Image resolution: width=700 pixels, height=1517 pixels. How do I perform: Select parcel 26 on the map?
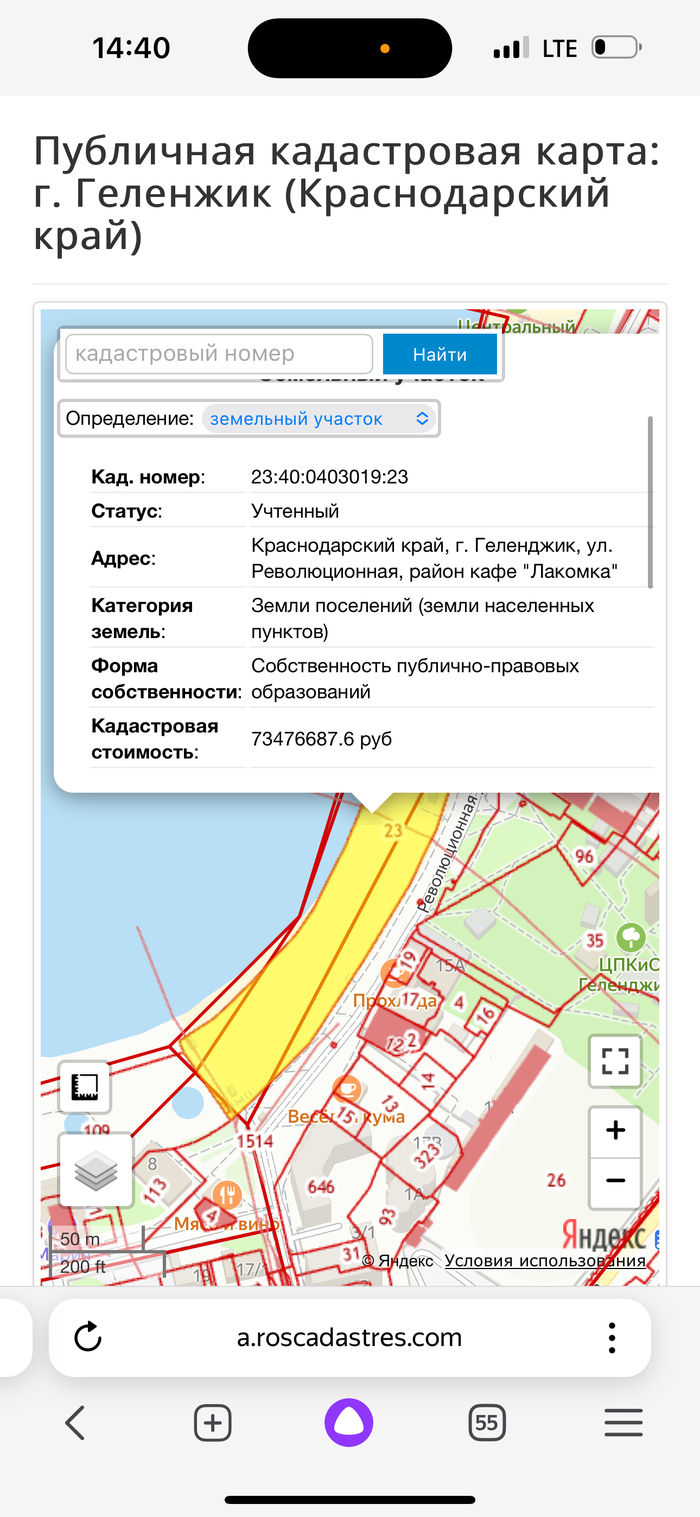tap(556, 1180)
